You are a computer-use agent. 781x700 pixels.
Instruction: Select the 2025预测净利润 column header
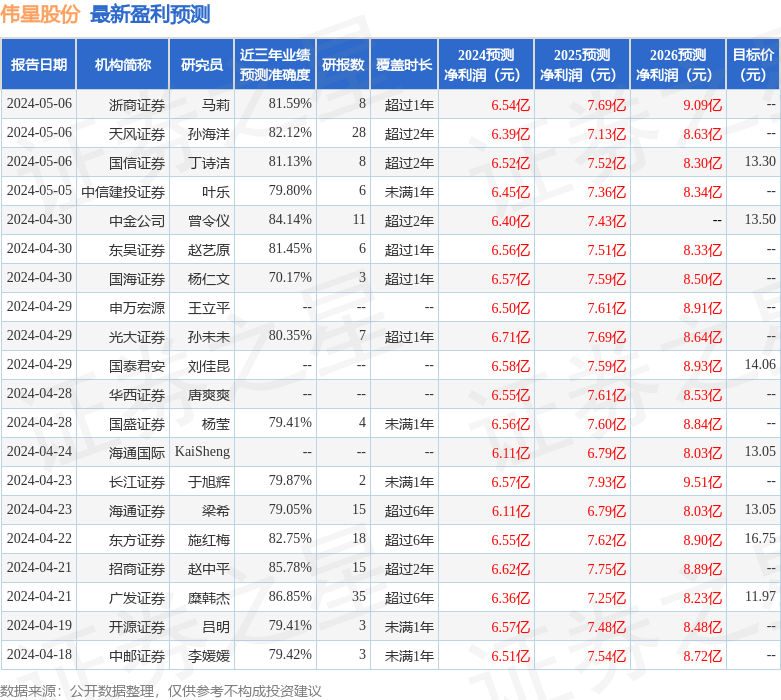[582, 65]
